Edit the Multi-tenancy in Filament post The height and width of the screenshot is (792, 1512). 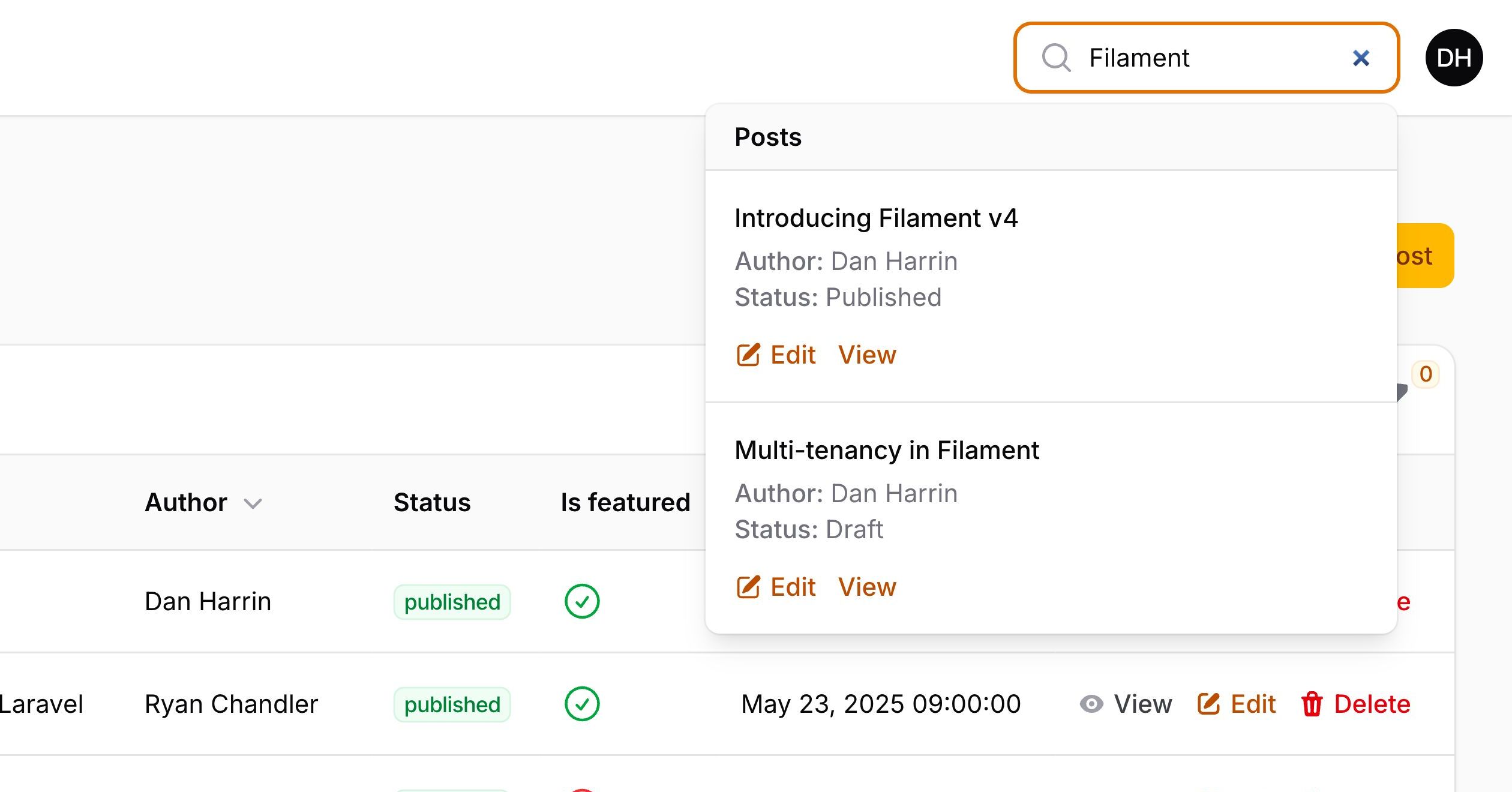click(776, 587)
